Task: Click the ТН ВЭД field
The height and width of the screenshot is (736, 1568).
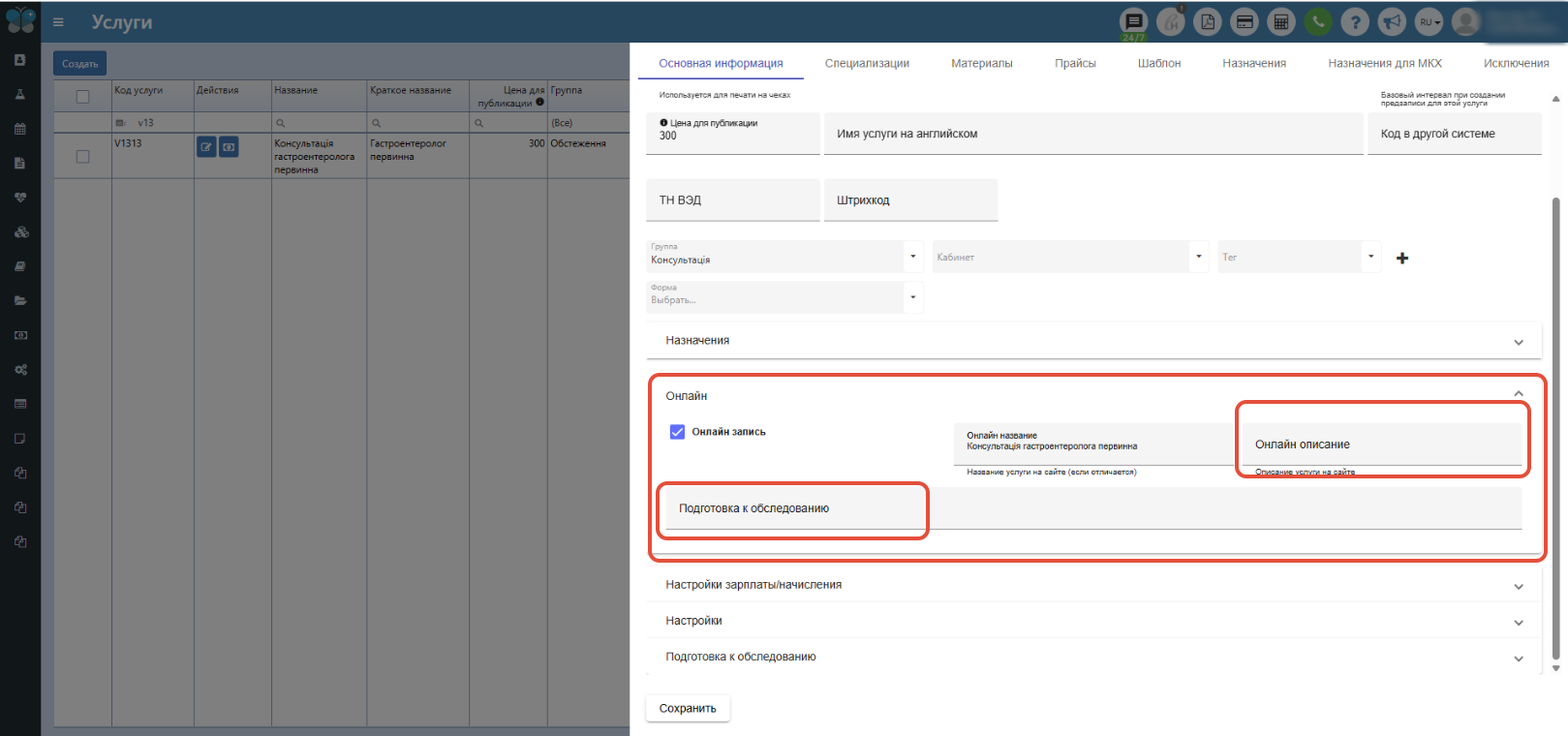Action: point(732,200)
